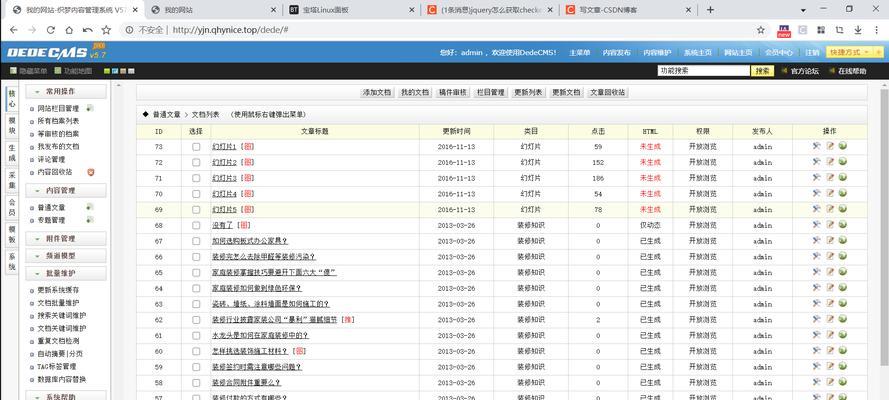889x400 pixels.
Task: Select the blue skin color swatch
Action: [x=115, y=71]
